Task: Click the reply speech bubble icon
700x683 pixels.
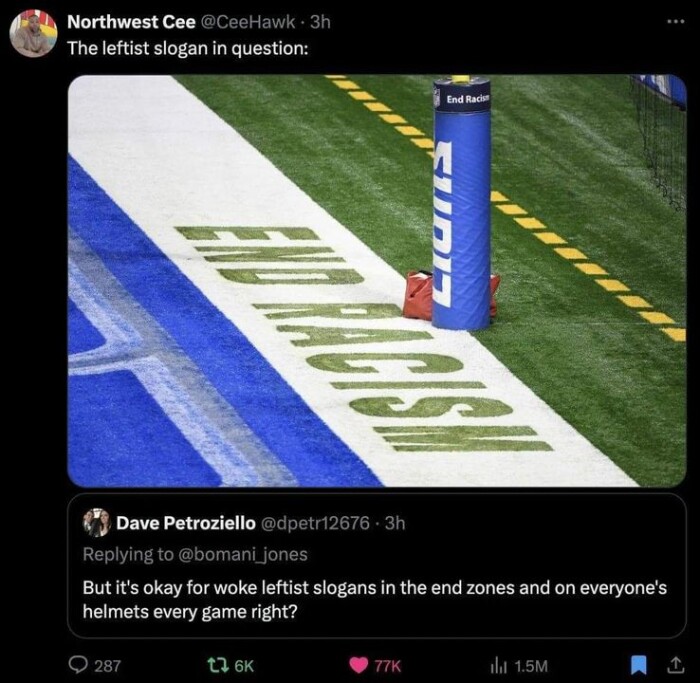Action: tap(76, 664)
